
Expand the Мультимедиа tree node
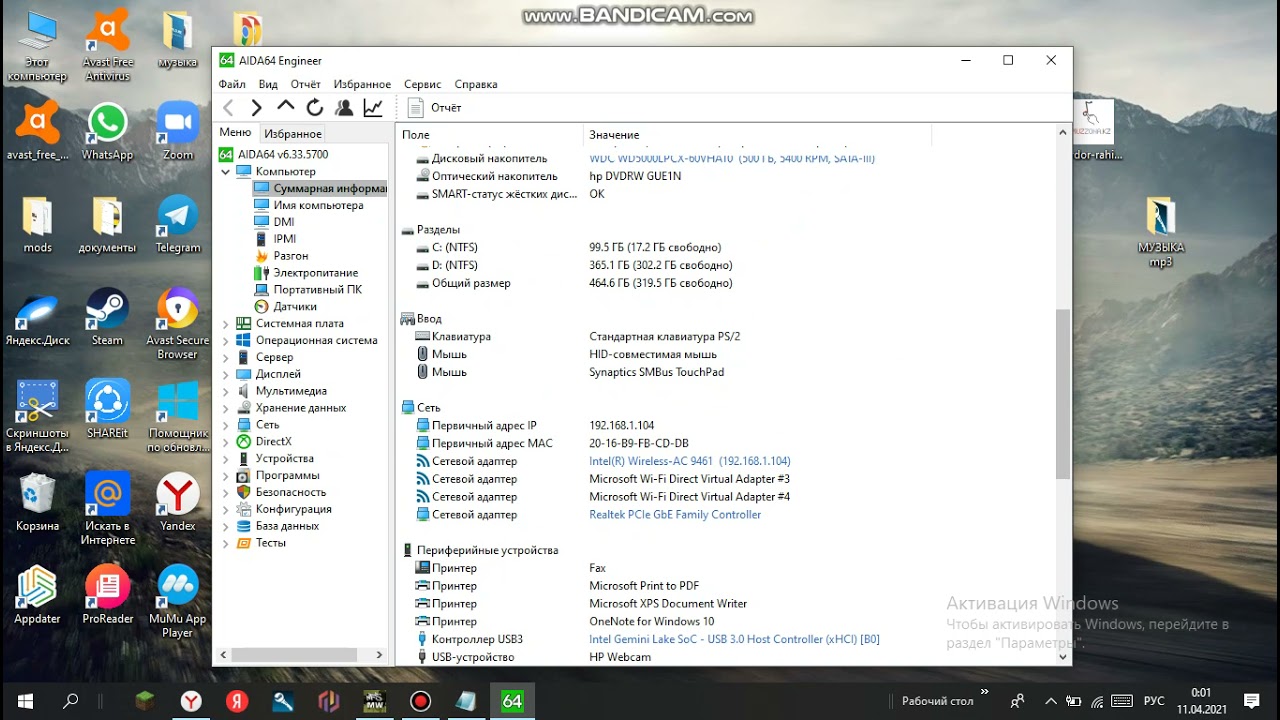(x=226, y=392)
